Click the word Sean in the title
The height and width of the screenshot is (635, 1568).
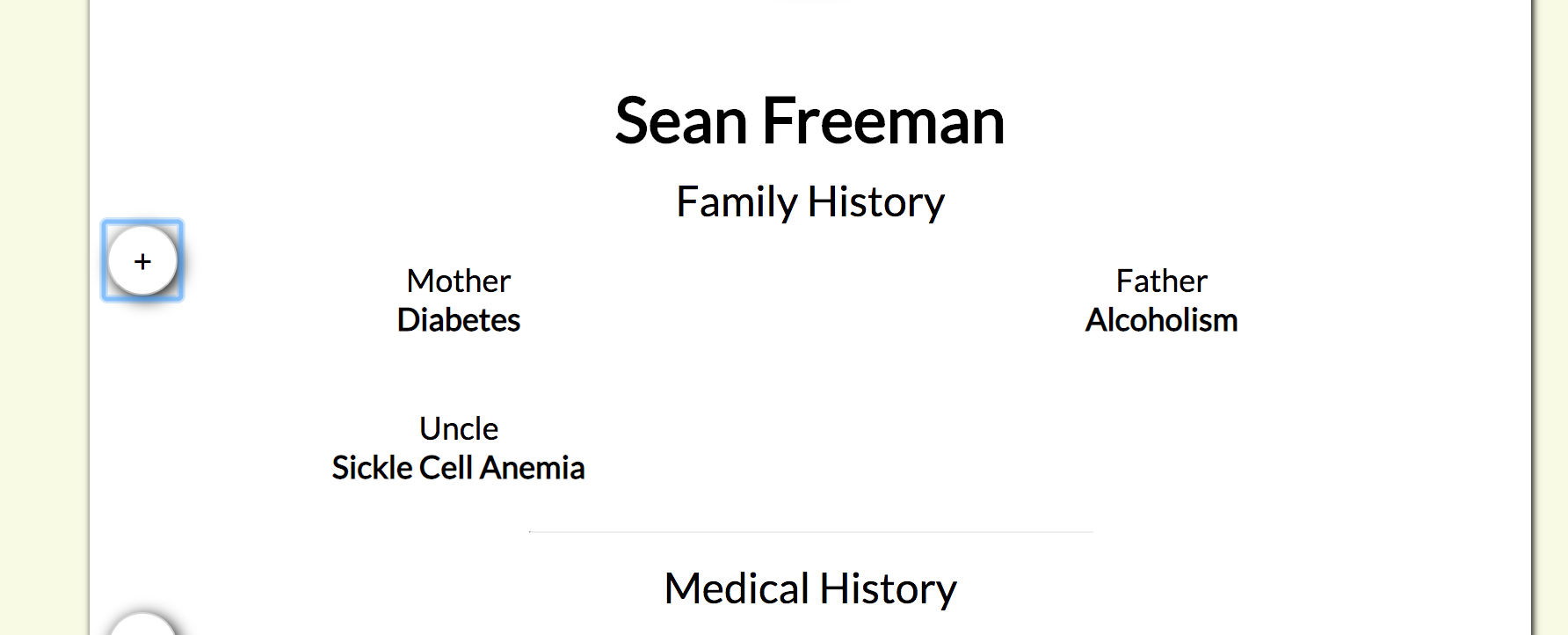(x=681, y=121)
